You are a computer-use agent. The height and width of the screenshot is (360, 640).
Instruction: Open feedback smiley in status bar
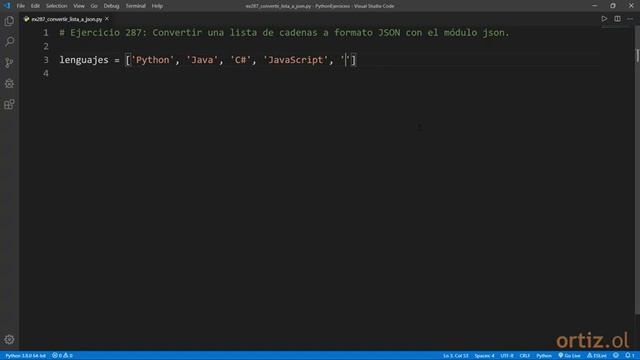coord(616,356)
